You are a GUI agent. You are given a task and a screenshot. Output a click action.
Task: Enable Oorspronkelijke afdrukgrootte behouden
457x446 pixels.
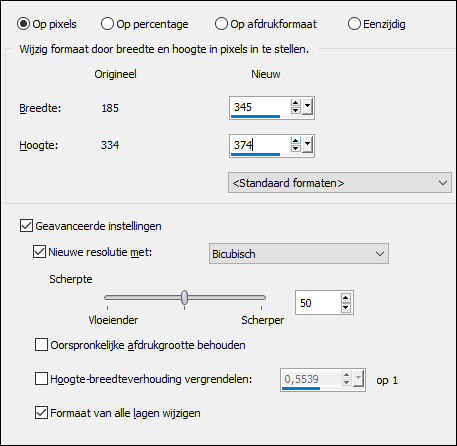tap(41, 345)
